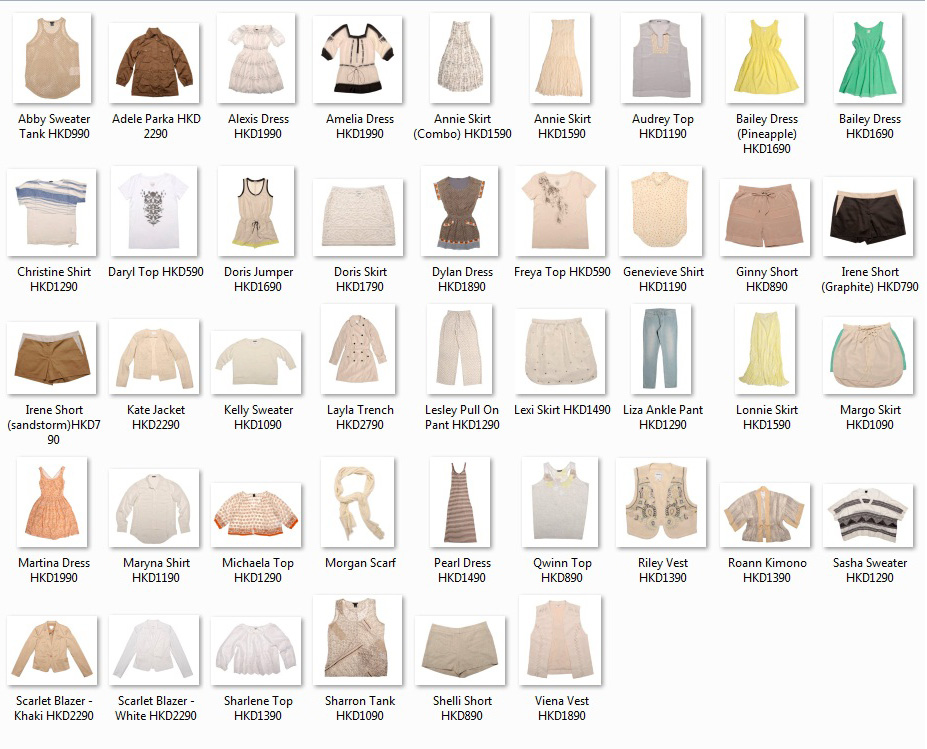Open the Adele Parka brown jacket image
Image resolution: width=927 pixels, height=749 pixels.
click(x=154, y=63)
